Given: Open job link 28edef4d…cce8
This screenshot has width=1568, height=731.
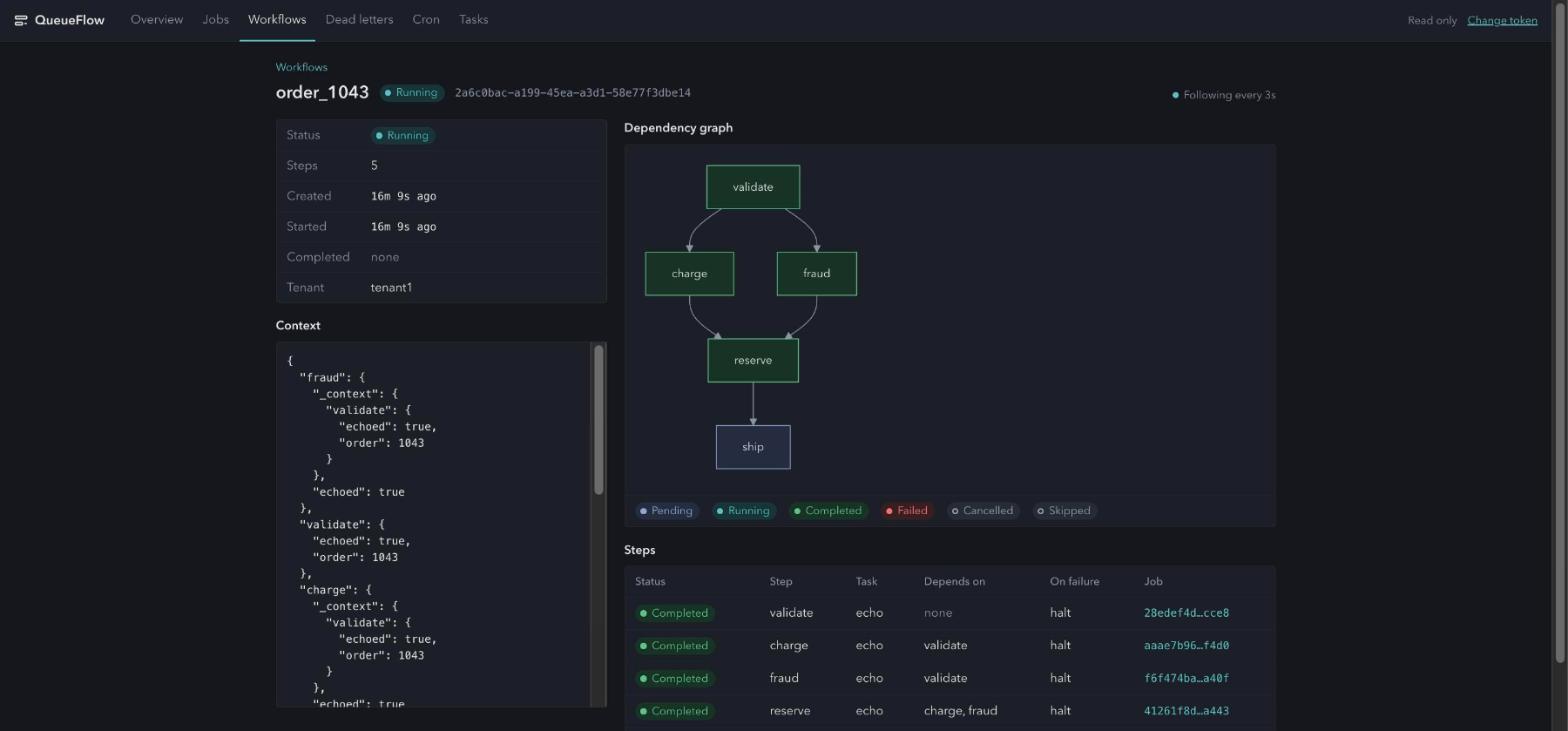Looking at the screenshot, I should tap(1186, 613).
